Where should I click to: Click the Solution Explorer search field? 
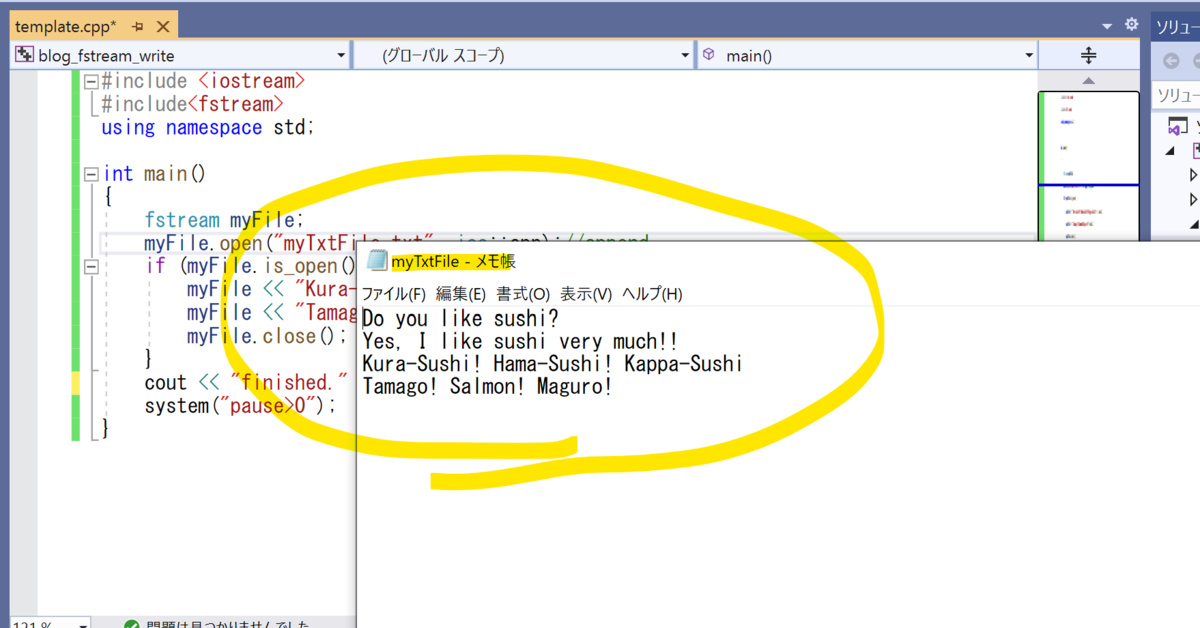[x=1176, y=96]
